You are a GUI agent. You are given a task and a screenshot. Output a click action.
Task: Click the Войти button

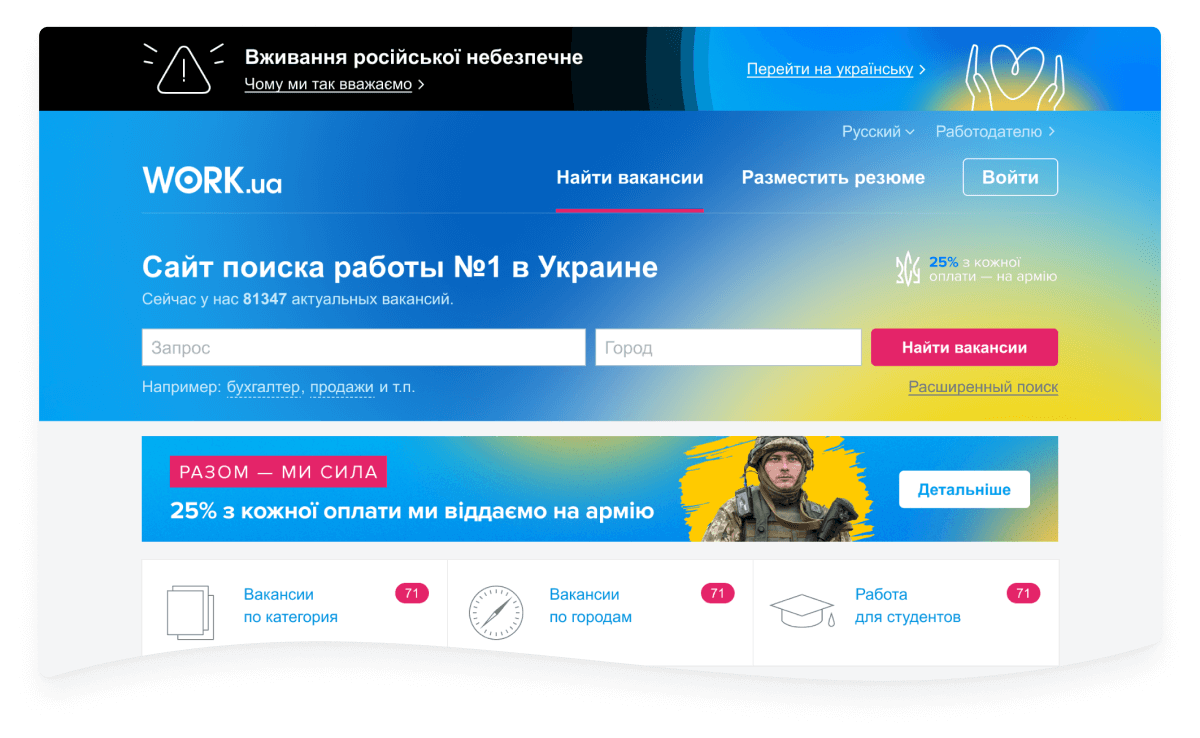pos(1010,177)
